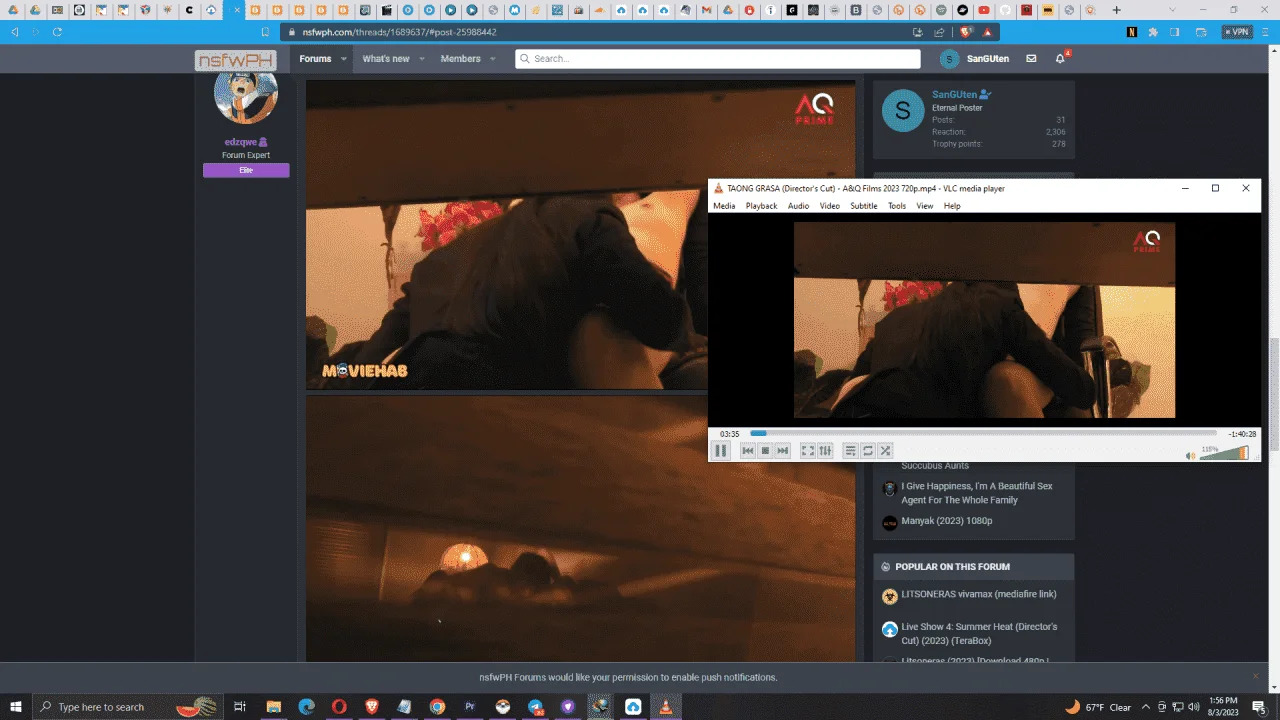Open VLC cone icon on the taskbar
This screenshot has height=720, width=1280.
pyautogui.click(x=665, y=707)
